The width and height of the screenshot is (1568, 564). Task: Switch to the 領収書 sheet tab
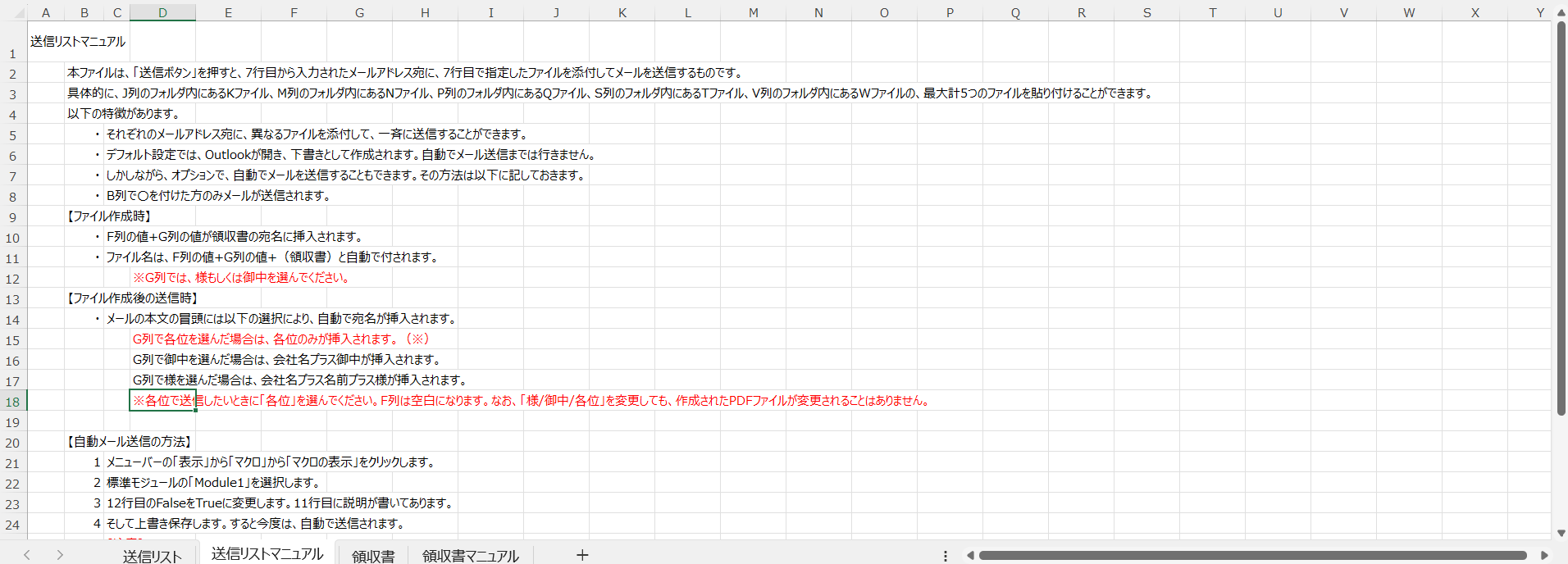pyautogui.click(x=373, y=556)
